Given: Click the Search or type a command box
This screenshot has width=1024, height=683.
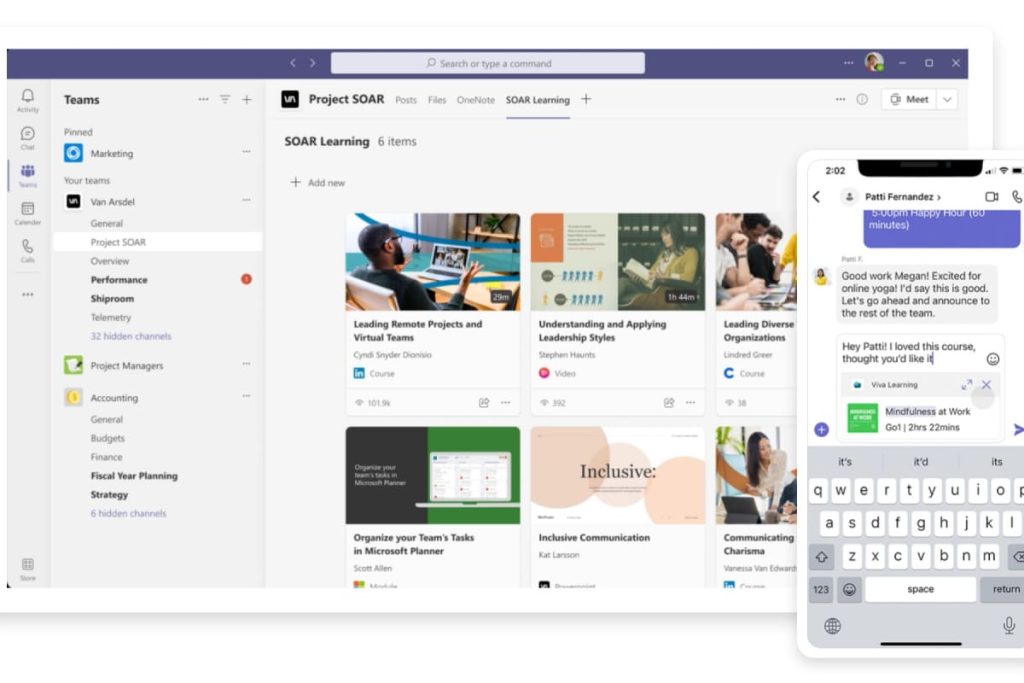Looking at the screenshot, I should pyautogui.click(x=488, y=63).
